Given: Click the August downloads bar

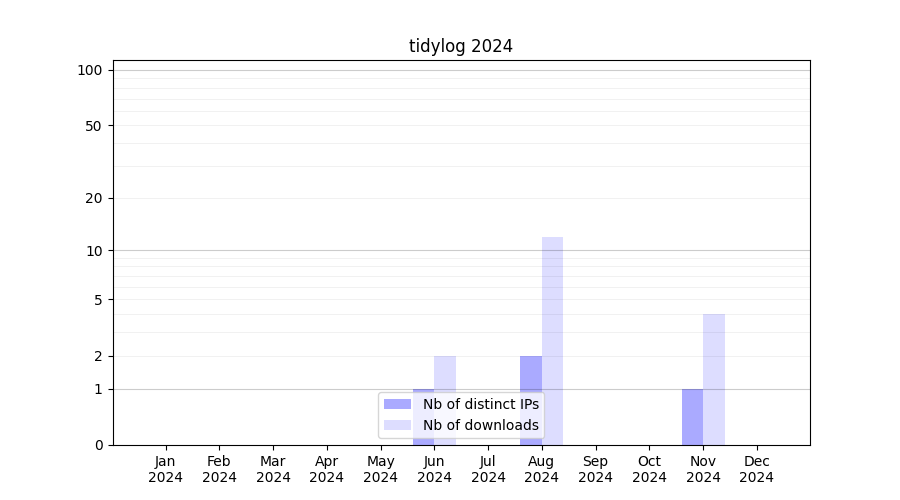Looking at the screenshot, I should coord(552,340).
